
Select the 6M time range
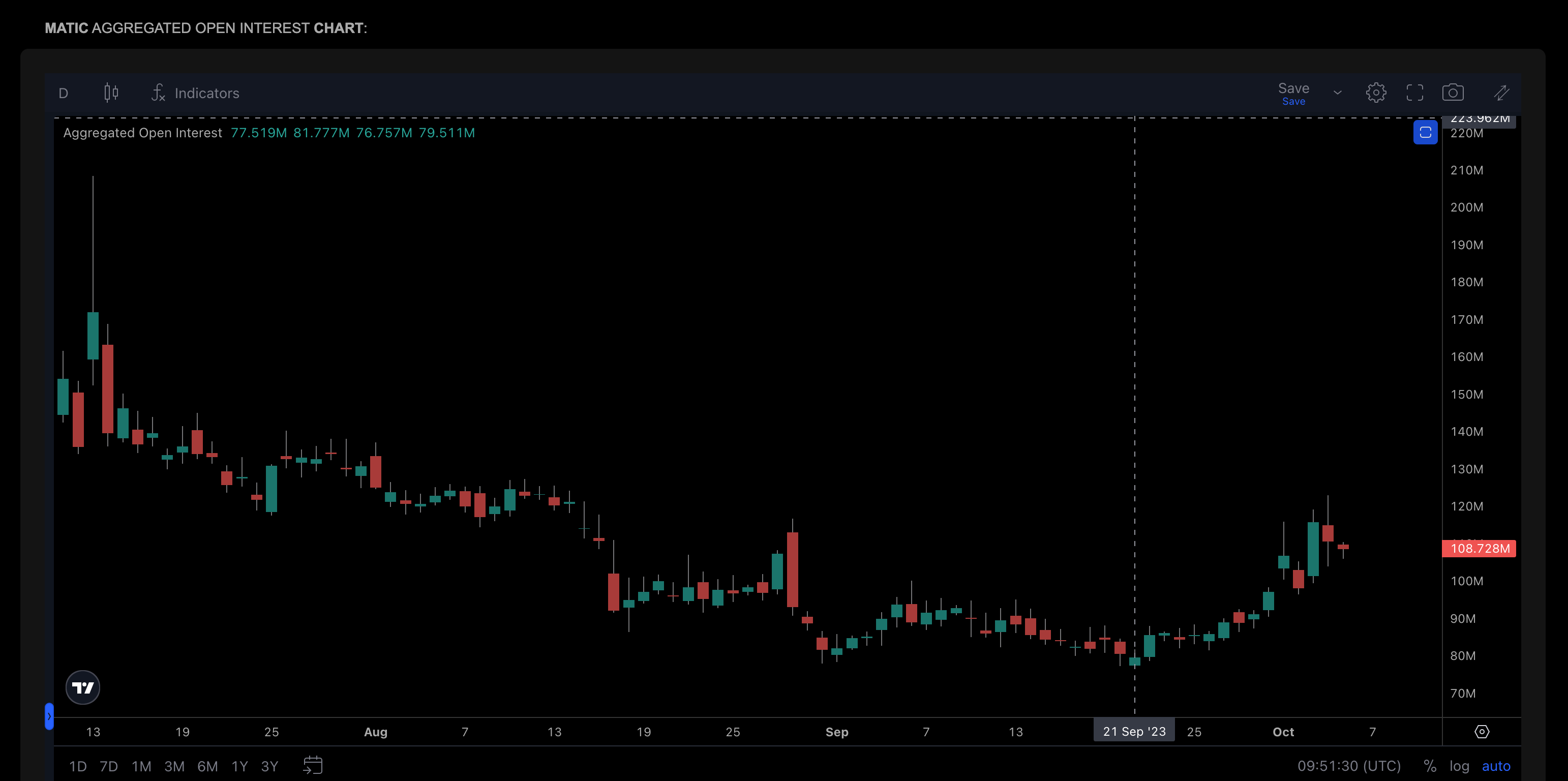pyautogui.click(x=207, y=766)
